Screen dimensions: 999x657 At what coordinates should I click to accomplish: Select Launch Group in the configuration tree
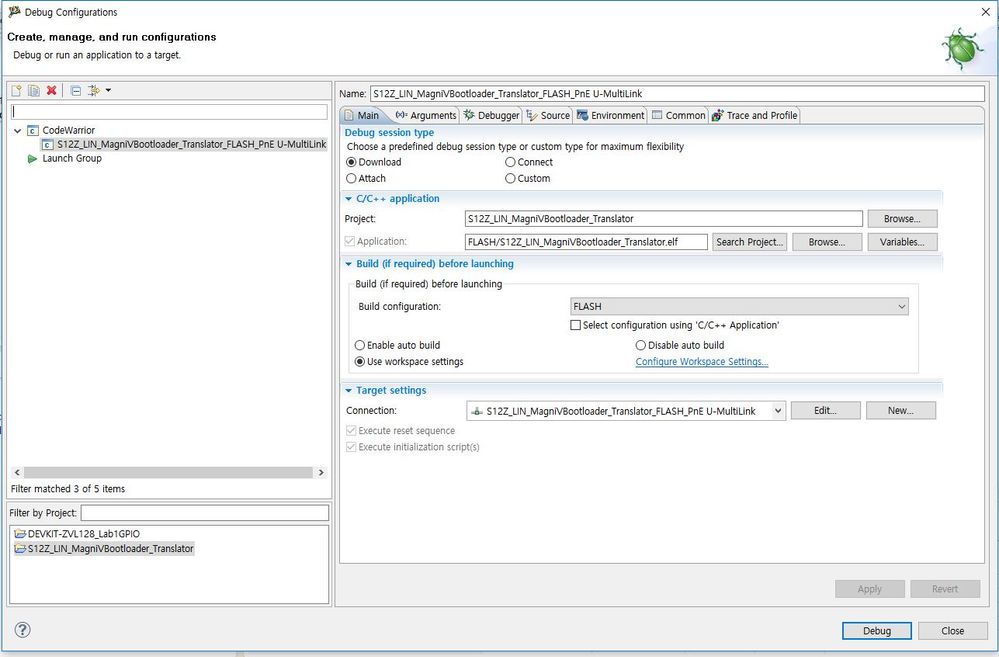click(x=71, y=158)
